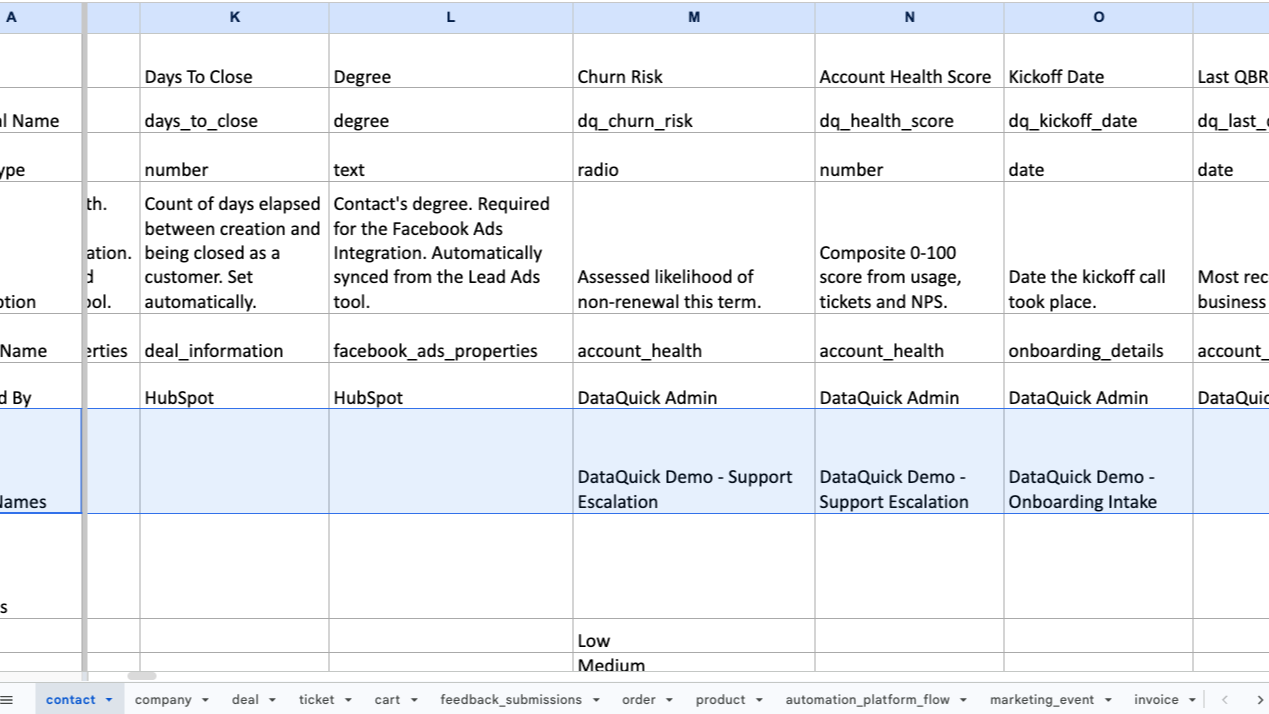Select column N header
This screenshot has width=1269, height=714.
pos(909,17)
